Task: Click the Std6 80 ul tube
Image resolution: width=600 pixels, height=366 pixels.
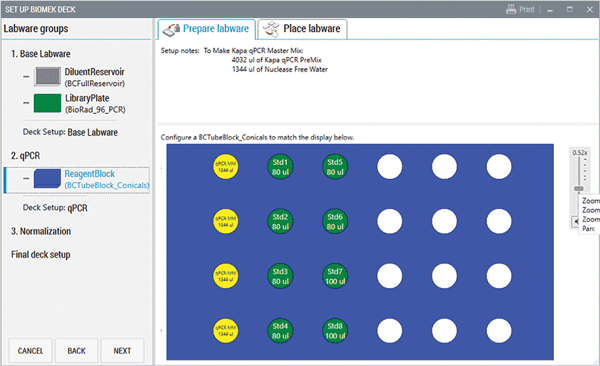Action: coord(335,222)
